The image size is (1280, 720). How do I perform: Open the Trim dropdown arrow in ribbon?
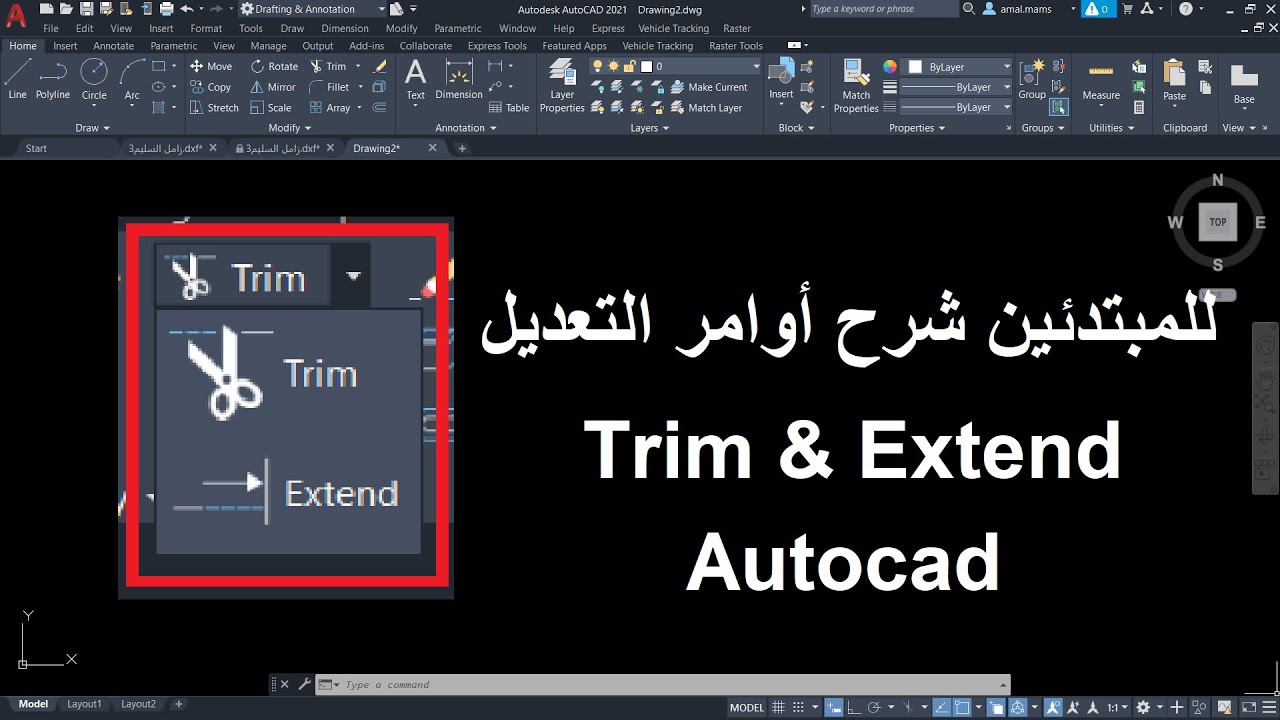click(356, 66)
